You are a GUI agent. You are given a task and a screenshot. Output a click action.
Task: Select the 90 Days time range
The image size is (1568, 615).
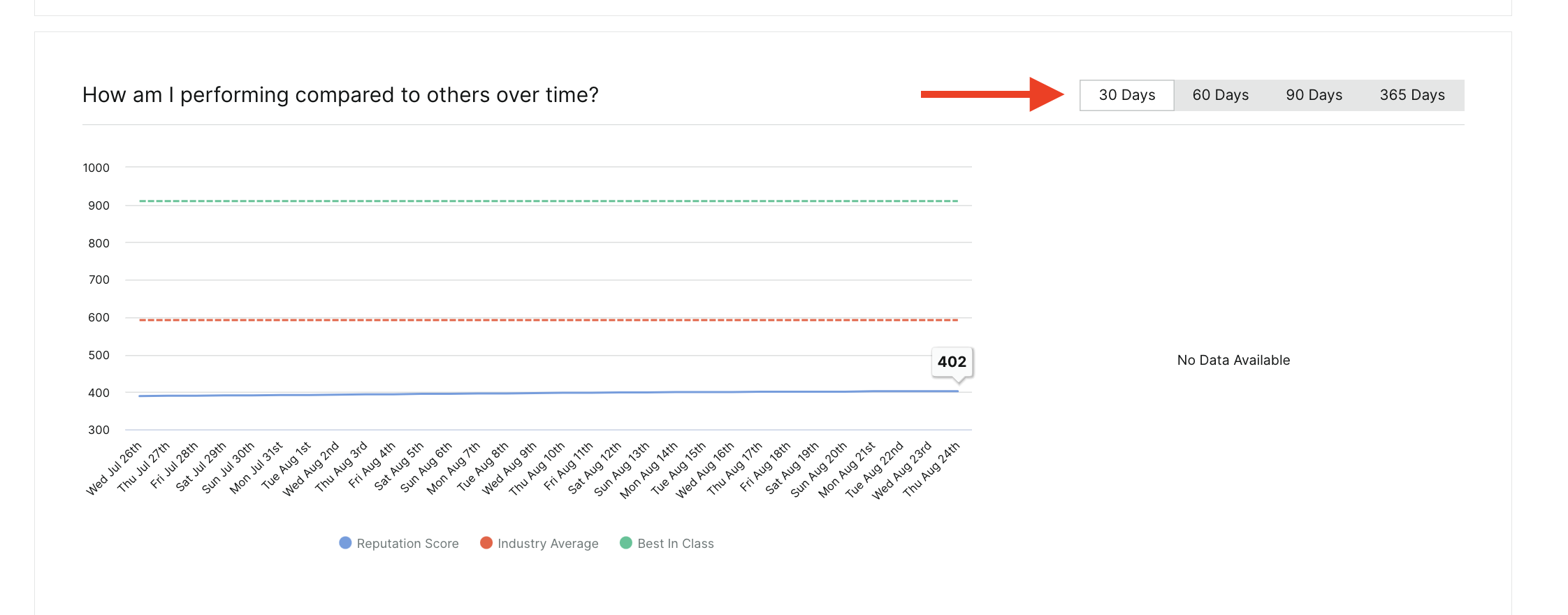click(x=1314, y=94)
